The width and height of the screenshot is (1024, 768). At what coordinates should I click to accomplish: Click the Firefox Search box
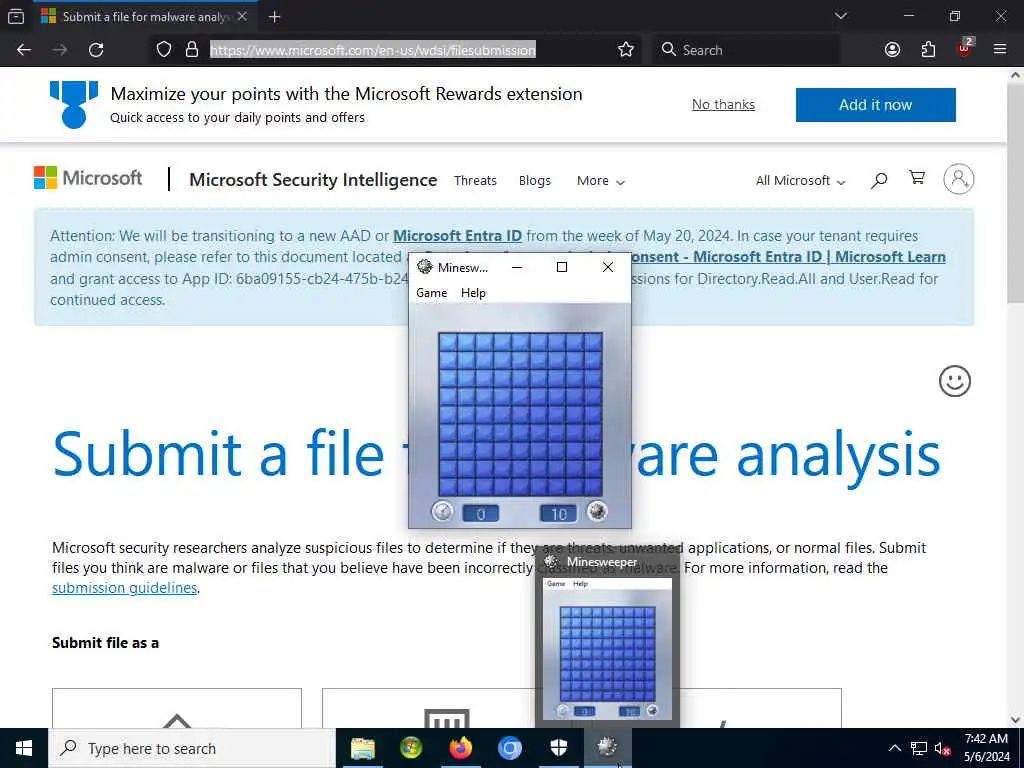pos(746,50)
